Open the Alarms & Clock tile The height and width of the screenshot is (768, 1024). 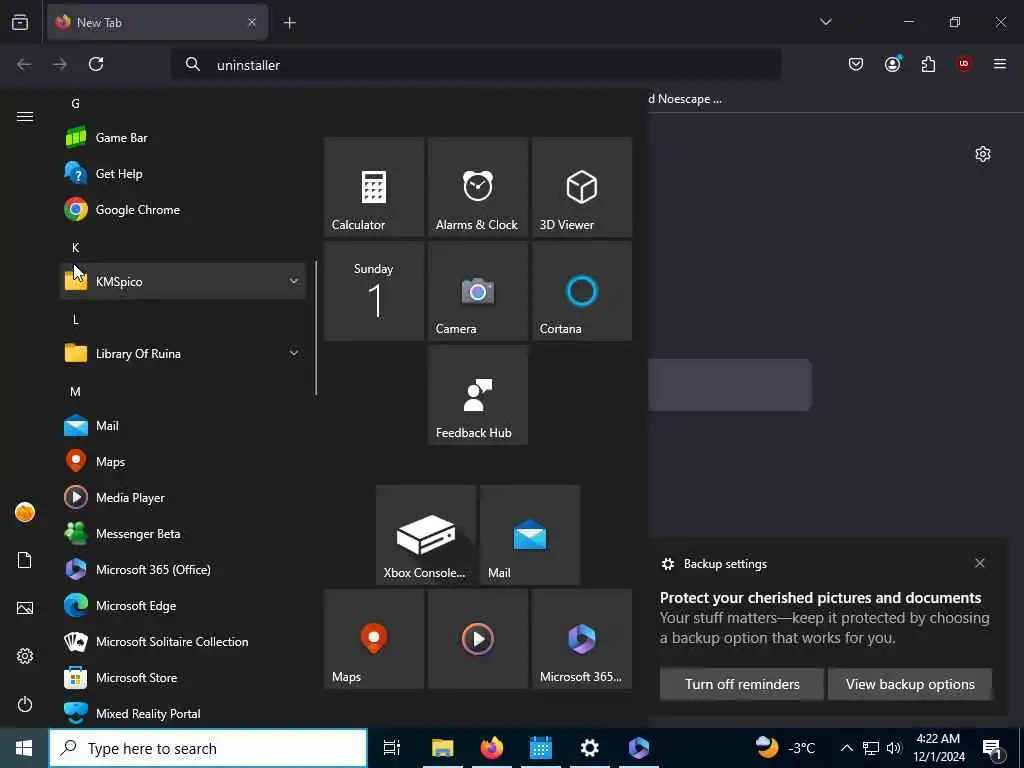click(x=478, y=187)
